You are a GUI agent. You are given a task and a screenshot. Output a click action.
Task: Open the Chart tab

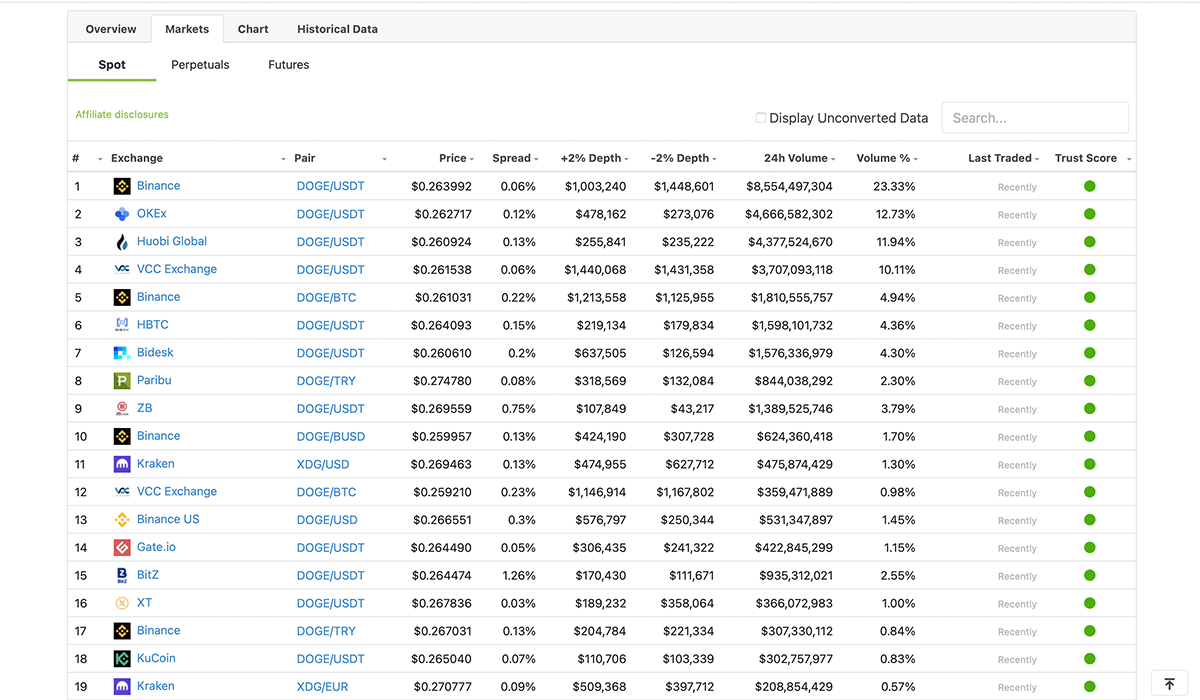coord(253,29)
